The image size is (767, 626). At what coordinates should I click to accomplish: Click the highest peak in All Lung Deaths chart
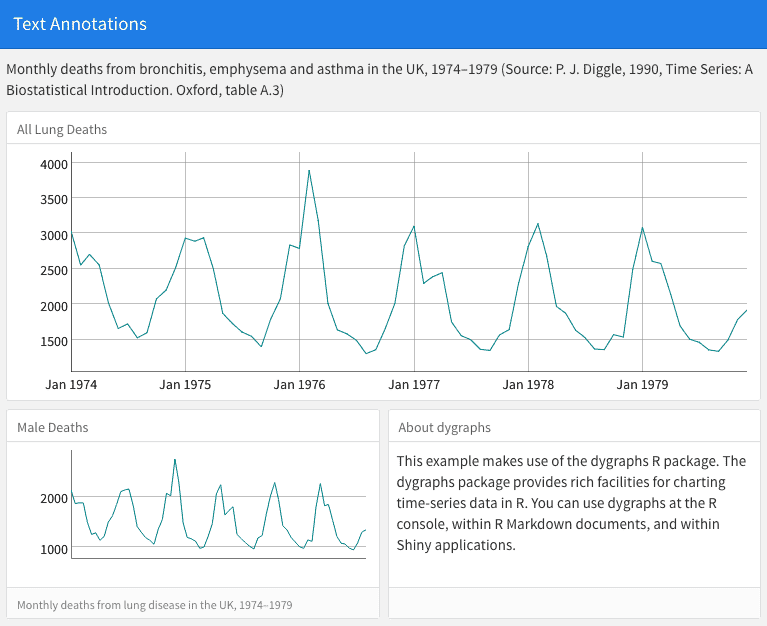click(309, 170)
